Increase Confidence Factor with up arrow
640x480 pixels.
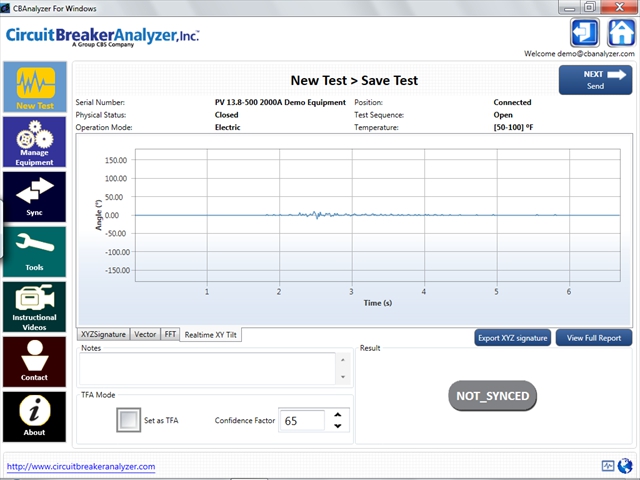pos(338,415)
